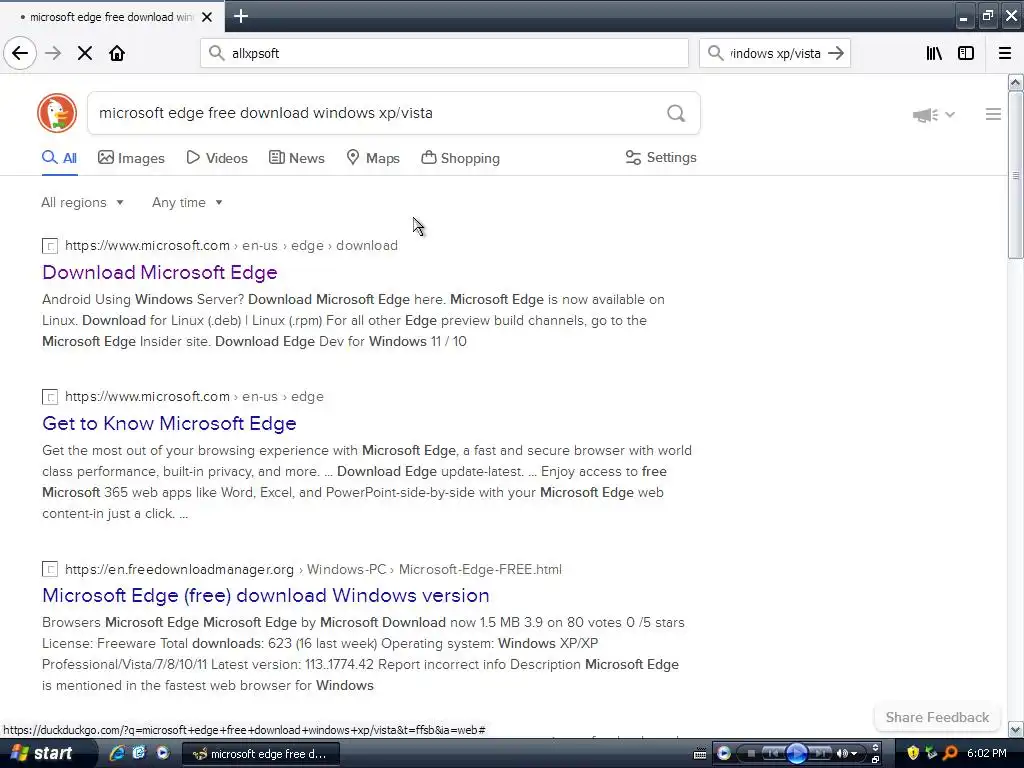
Task: Click the vertical scrollbar thumb
Action: point(1015,176)
